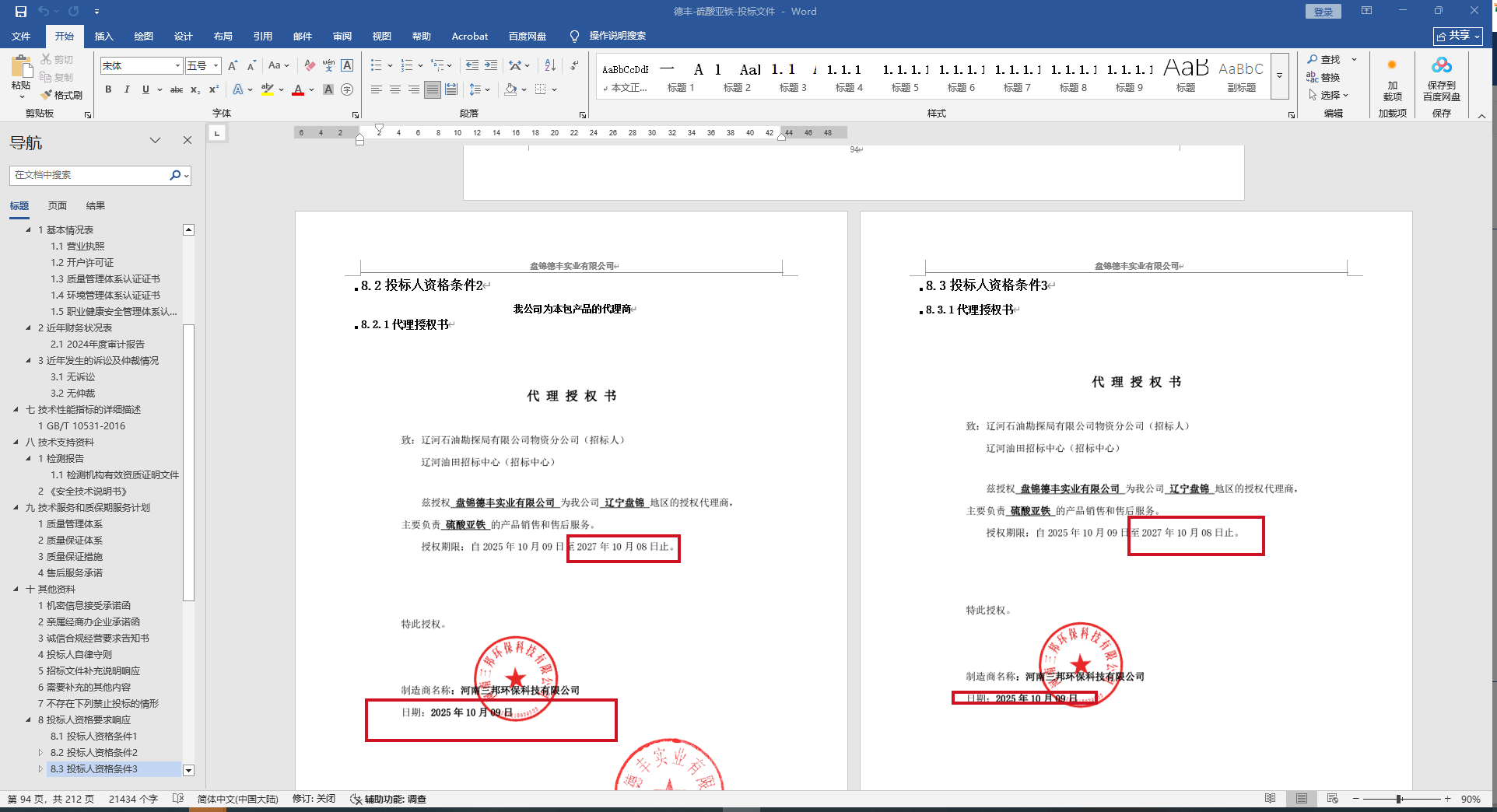Apply character border with the boxed A icon
The height and width of the screenshot is (812, 1497).
point(347,66)
